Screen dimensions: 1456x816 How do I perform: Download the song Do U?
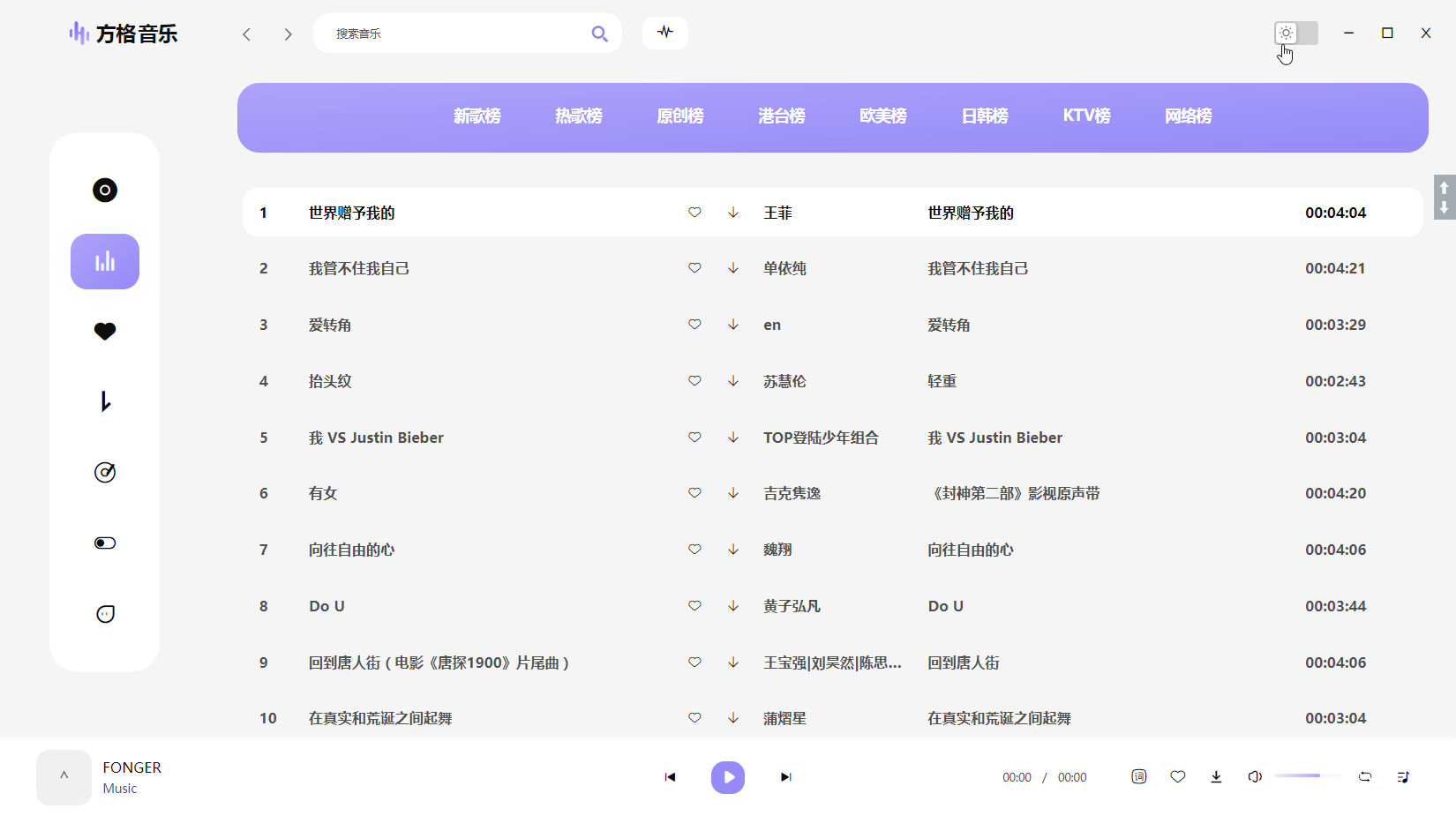[x=733, y=606]
